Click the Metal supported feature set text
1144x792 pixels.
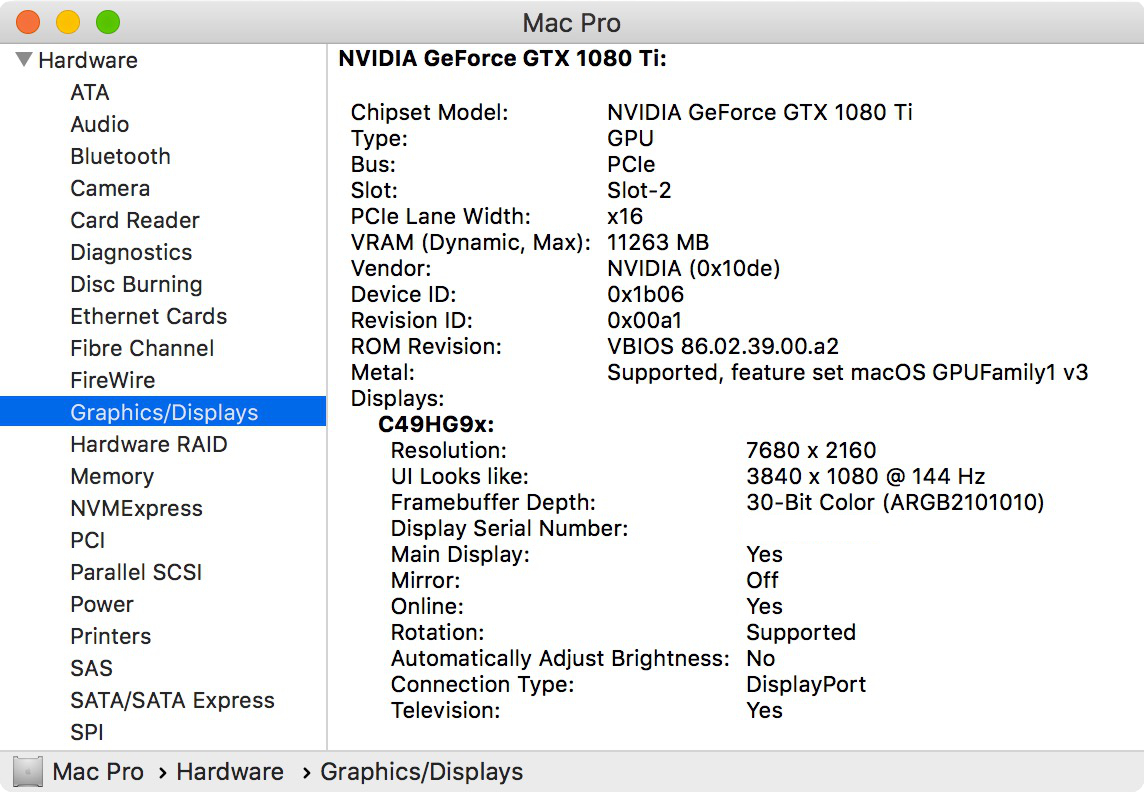[848, 373]
